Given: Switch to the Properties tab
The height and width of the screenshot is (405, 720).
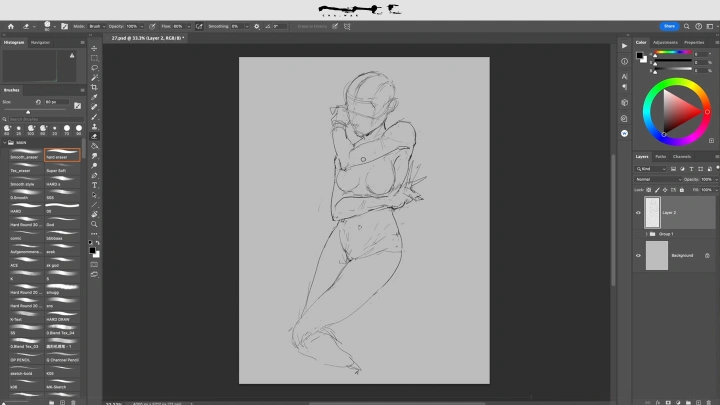Looking at the screenshot, I should pyautogui.click(x=694, y=42).
